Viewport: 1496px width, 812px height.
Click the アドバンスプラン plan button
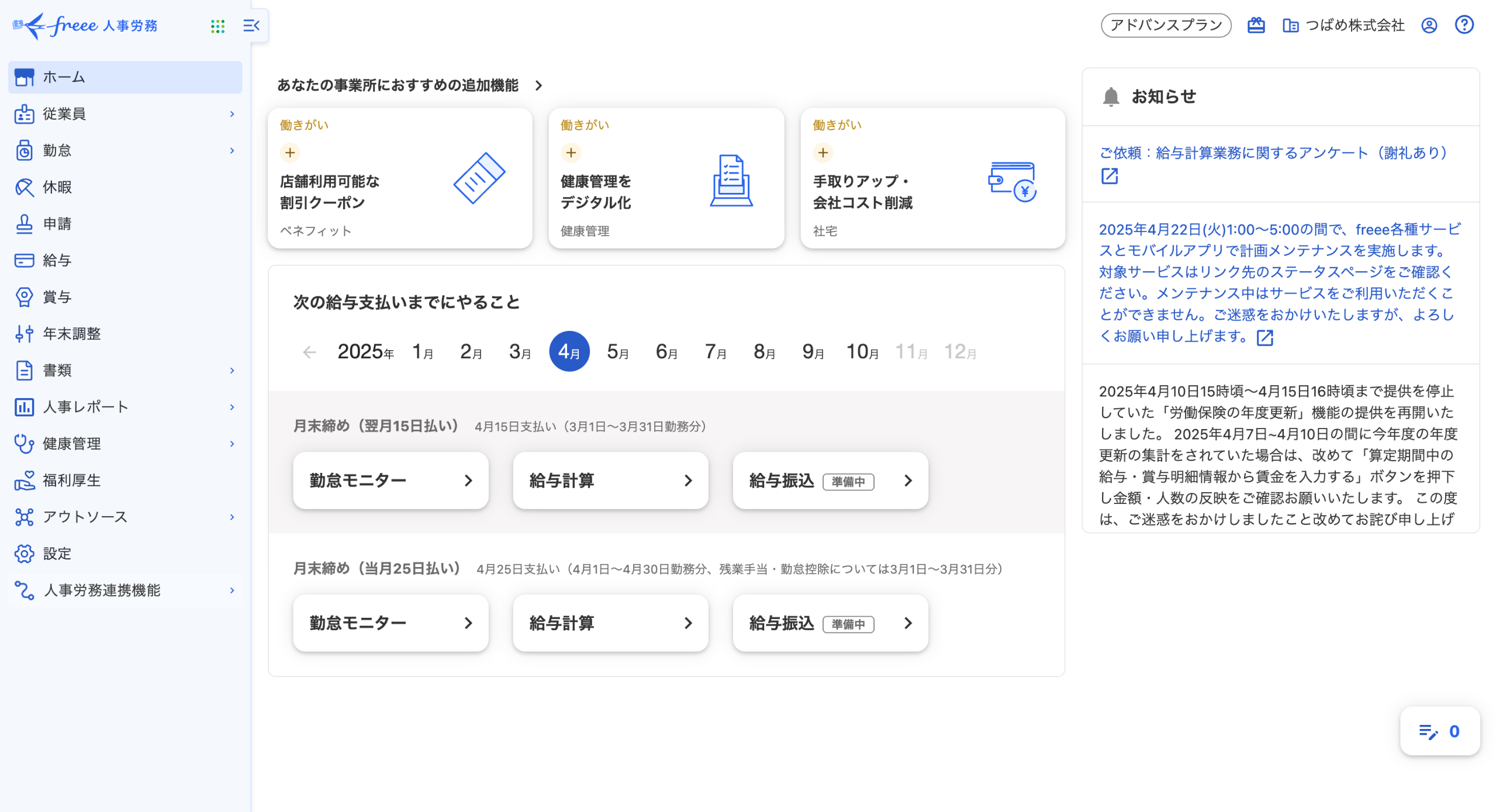pos(1165,25)
